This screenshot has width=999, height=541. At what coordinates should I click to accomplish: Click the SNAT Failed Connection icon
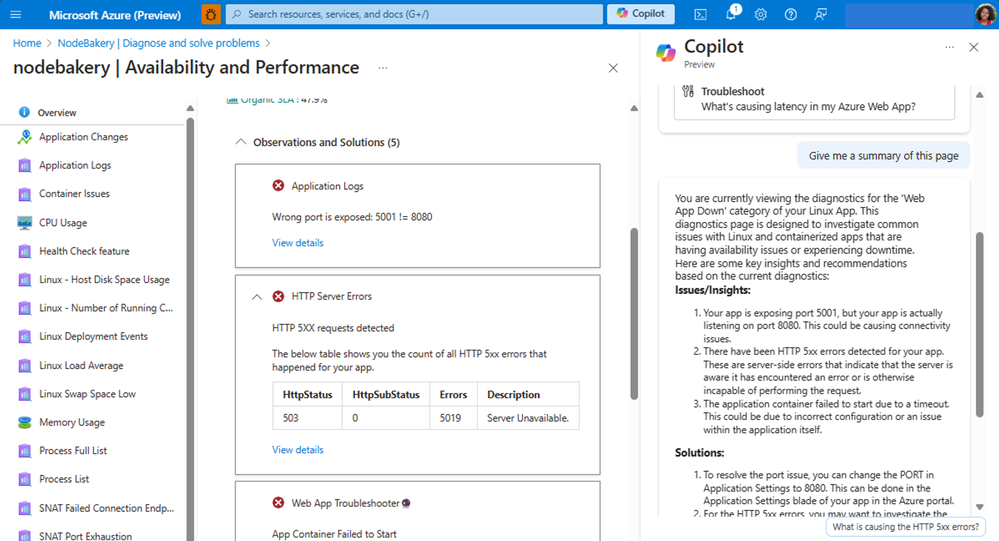(24, 508)
